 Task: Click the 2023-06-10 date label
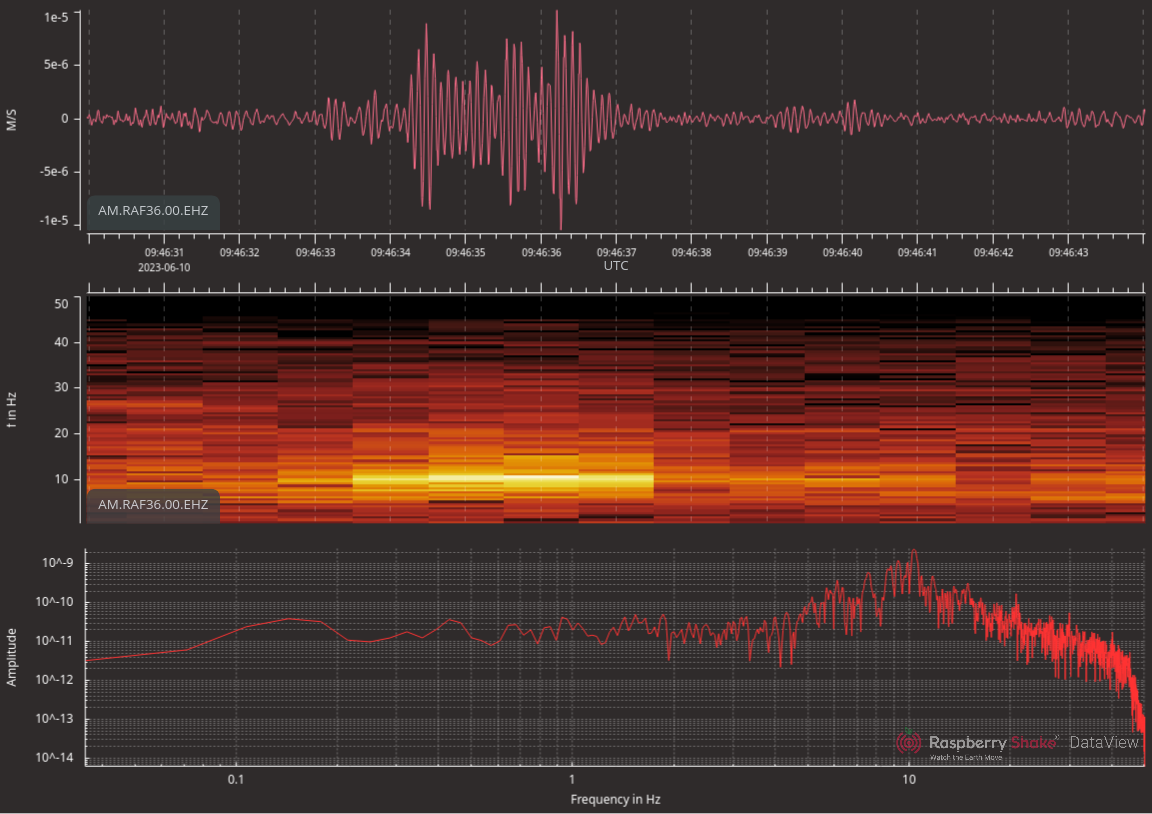click(x=164, y=268)
